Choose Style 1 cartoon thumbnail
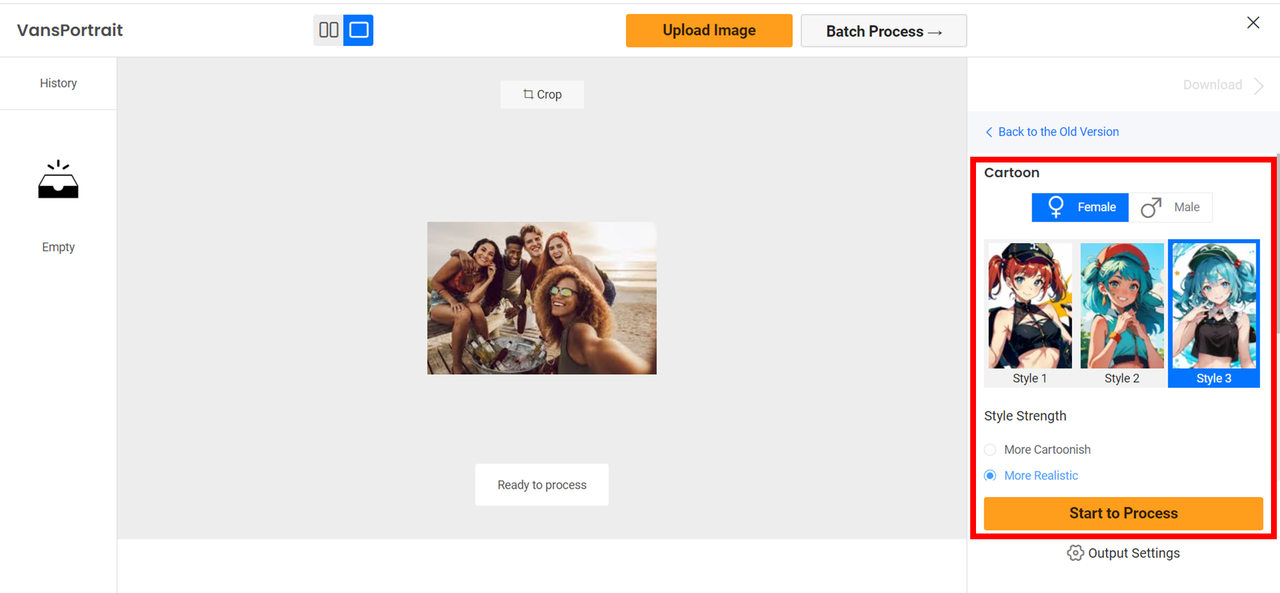The height and width of the screenshot is (593, 1280). pos(1030,313)
